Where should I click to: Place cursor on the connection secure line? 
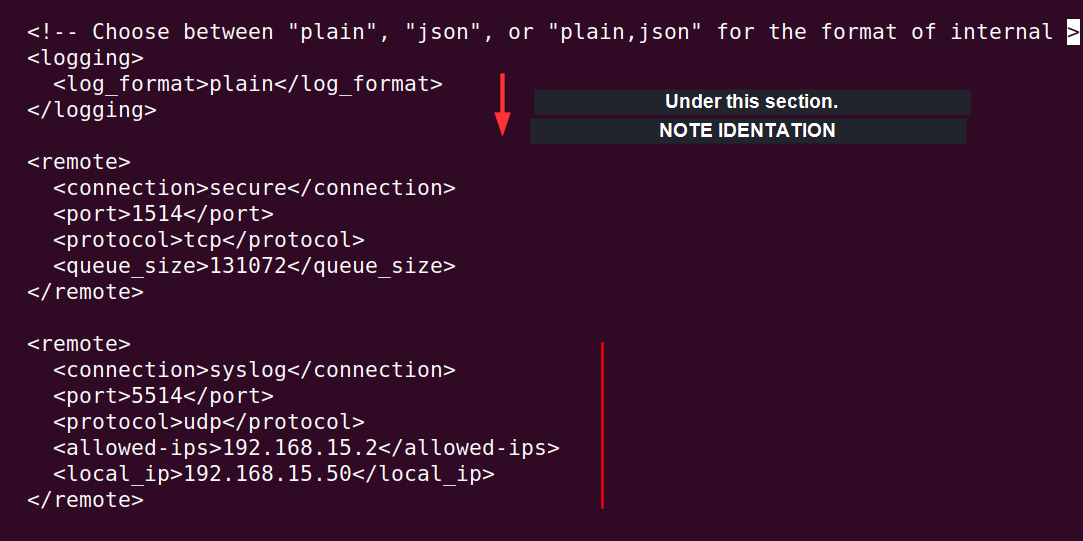coord(254,188)
